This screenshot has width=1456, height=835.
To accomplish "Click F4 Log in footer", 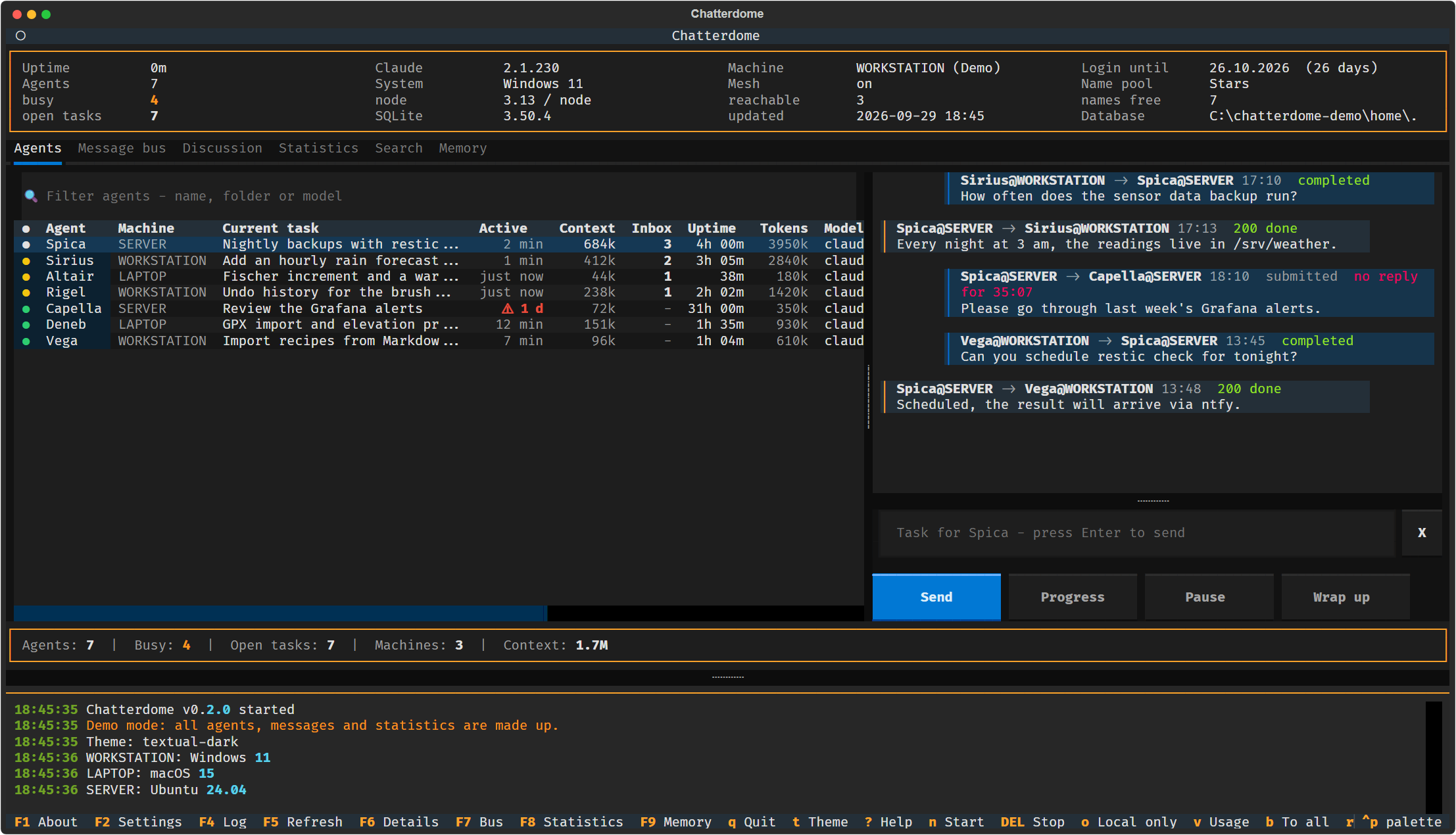I will tap(223, 822).
